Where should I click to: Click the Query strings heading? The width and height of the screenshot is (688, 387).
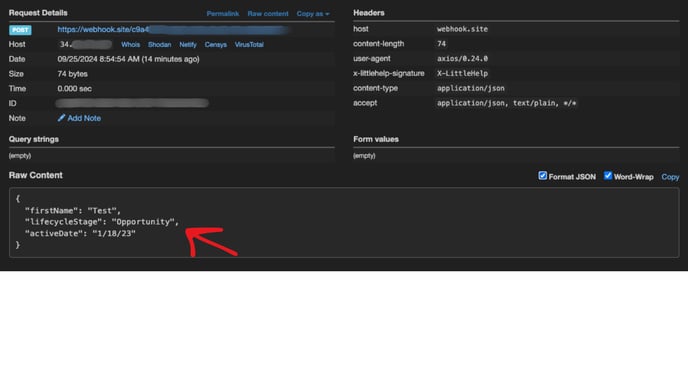click(x=34, y=139)
